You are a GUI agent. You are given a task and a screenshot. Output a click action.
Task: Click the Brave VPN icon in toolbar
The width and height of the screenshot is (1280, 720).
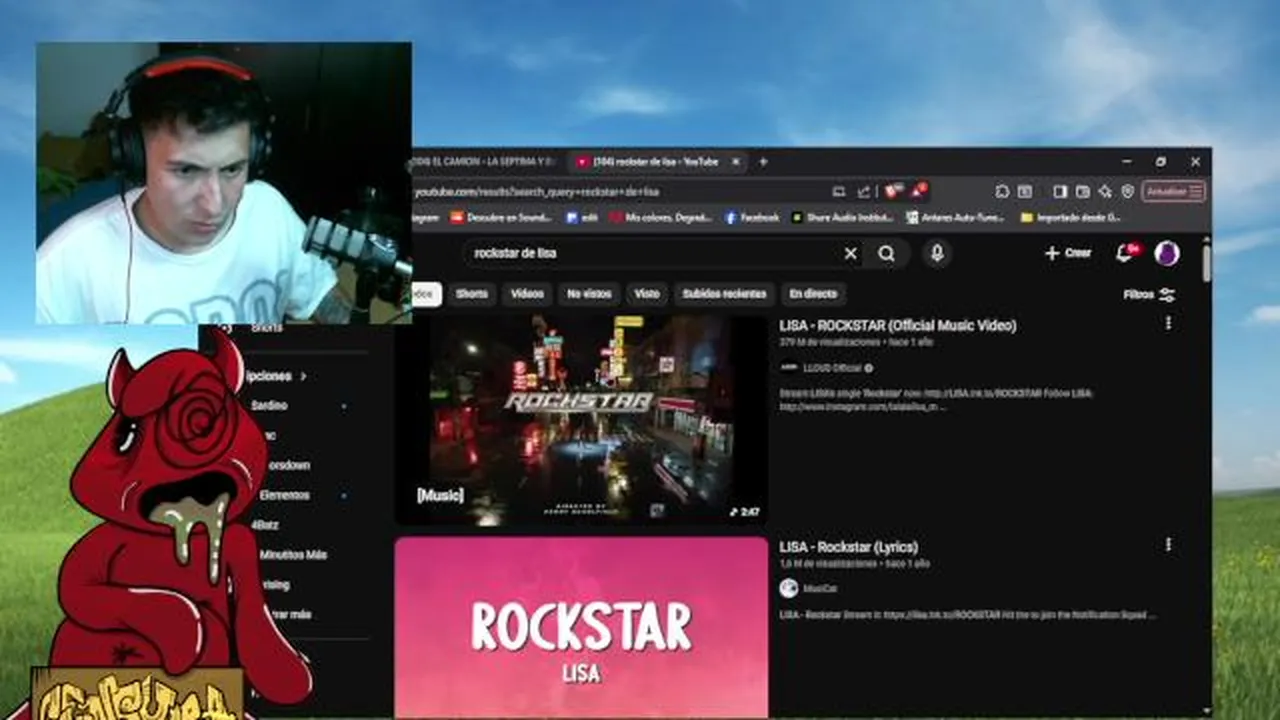tap(1127, 191)
